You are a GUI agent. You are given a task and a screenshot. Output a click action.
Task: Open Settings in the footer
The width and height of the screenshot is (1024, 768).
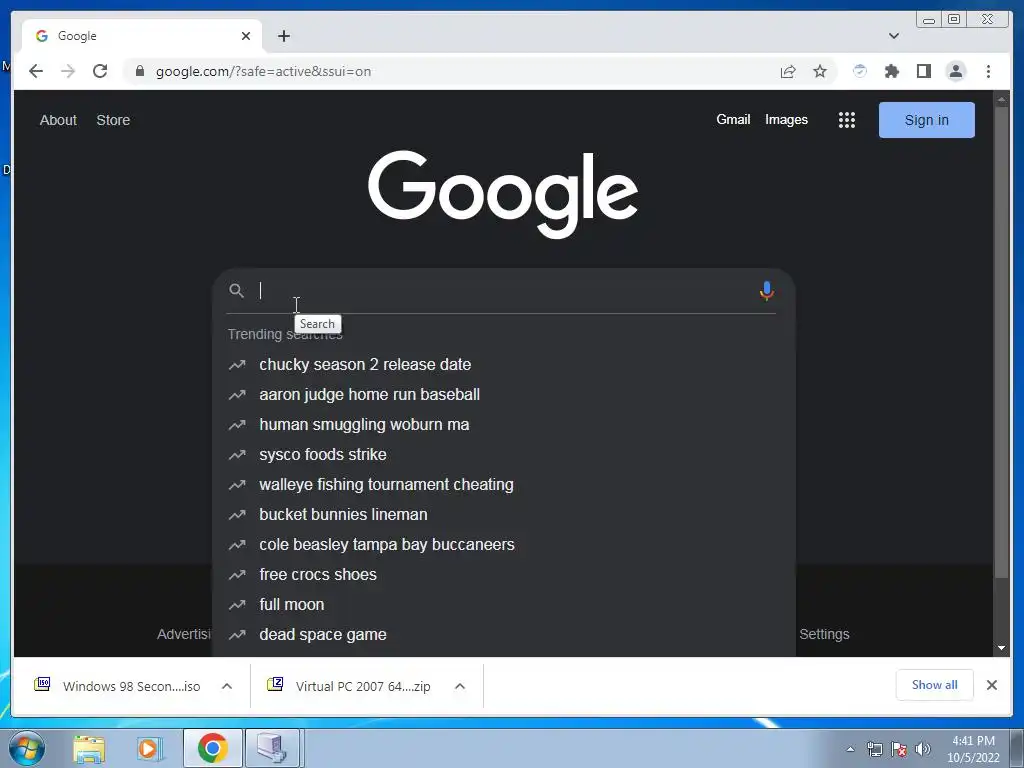tap(824, 634)
